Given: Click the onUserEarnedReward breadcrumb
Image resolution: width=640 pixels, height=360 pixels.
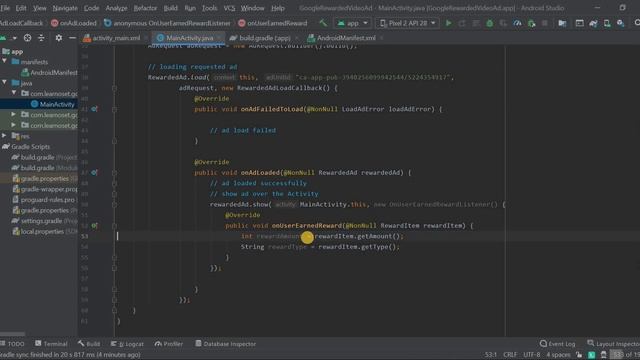Looking at the screenshot, I should coord(273,23).
